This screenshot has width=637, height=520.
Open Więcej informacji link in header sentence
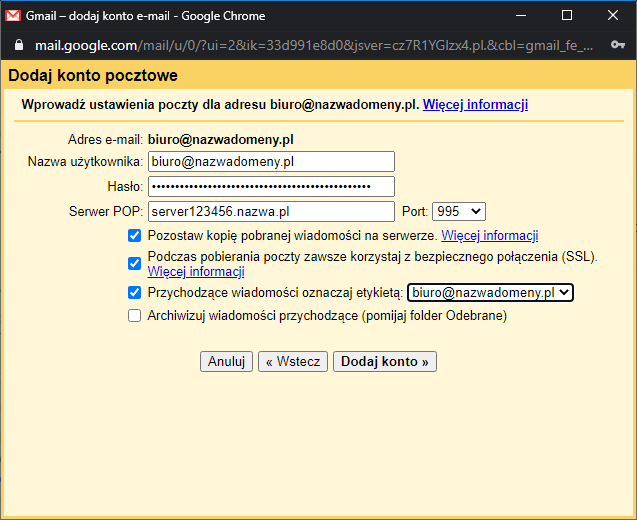point(475,105)
